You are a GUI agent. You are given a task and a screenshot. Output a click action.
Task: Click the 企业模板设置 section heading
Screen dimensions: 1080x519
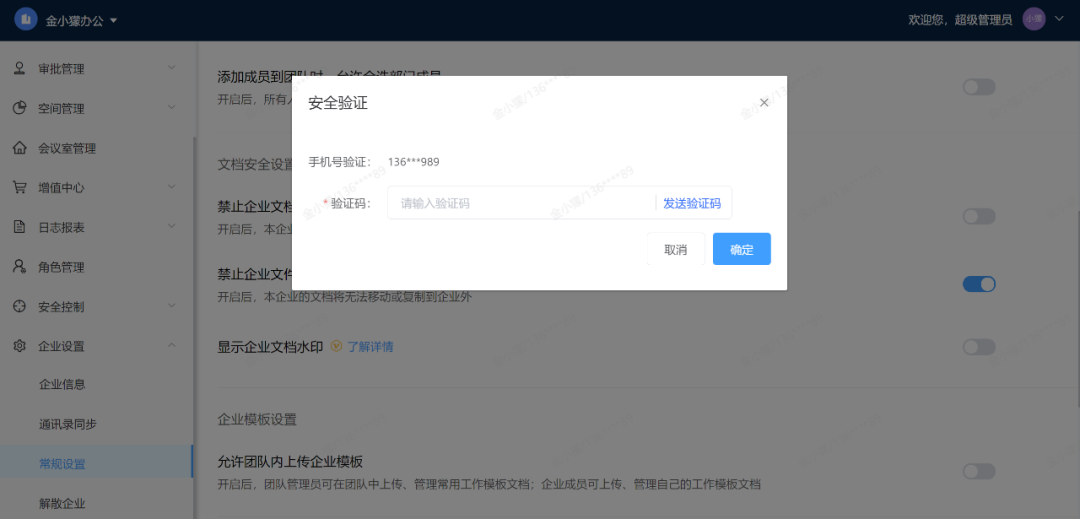pyautogui.click(x=256, y=419)
